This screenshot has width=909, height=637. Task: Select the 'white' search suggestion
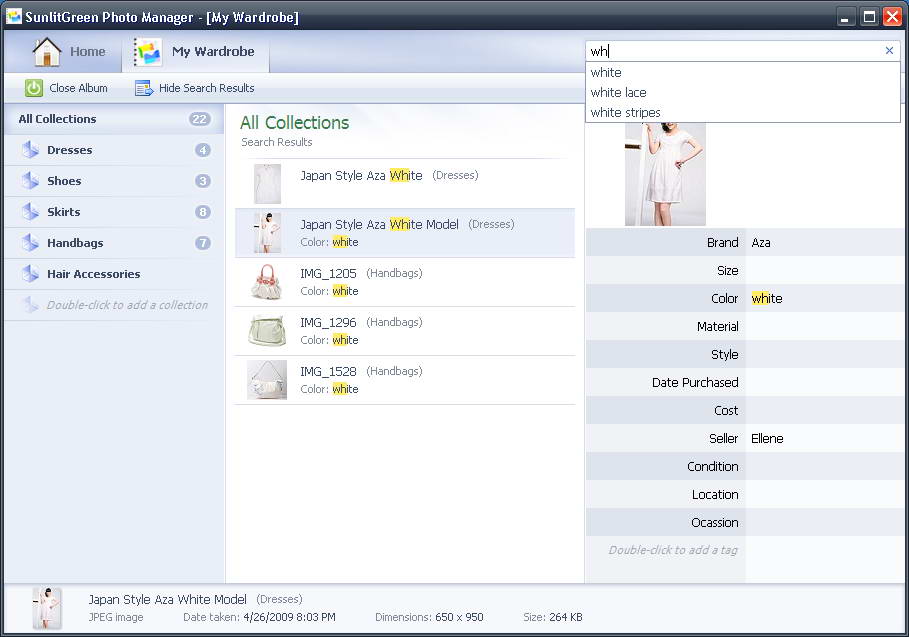tap(743, 72)
